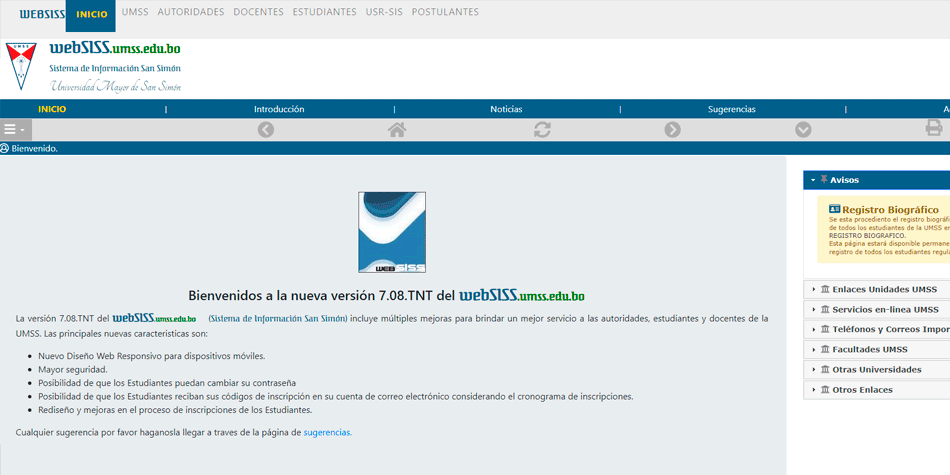Open the AUTORIDADES top menu item

[191, 12]
